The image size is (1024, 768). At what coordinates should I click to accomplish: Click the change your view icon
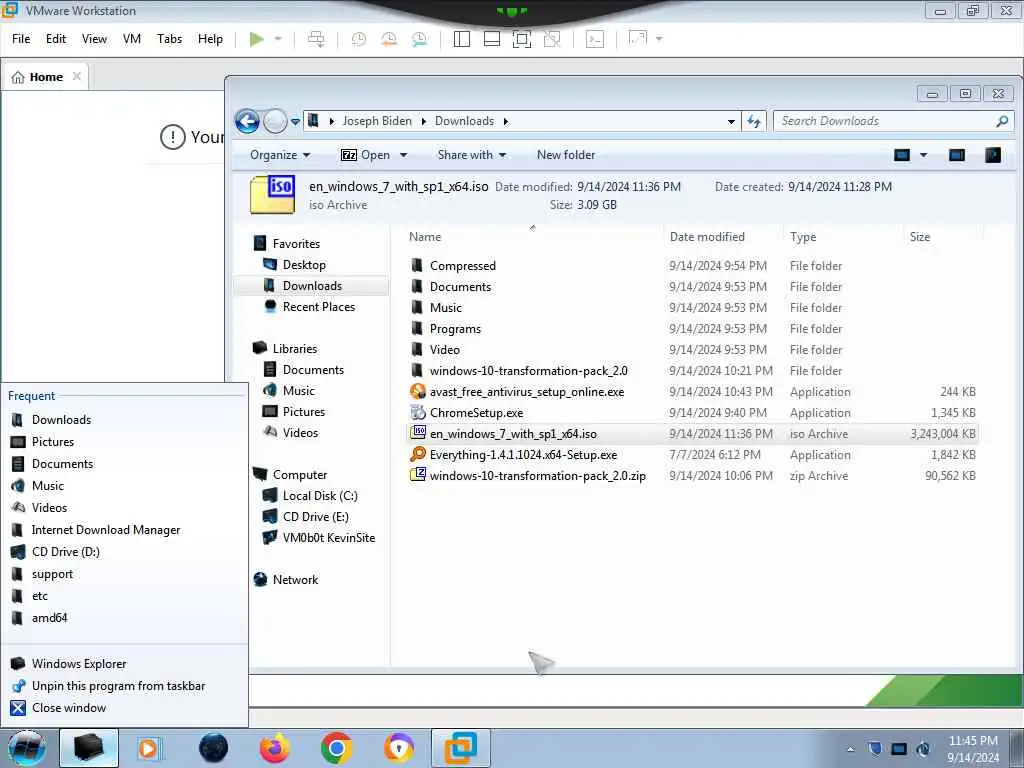pos(902,155)
